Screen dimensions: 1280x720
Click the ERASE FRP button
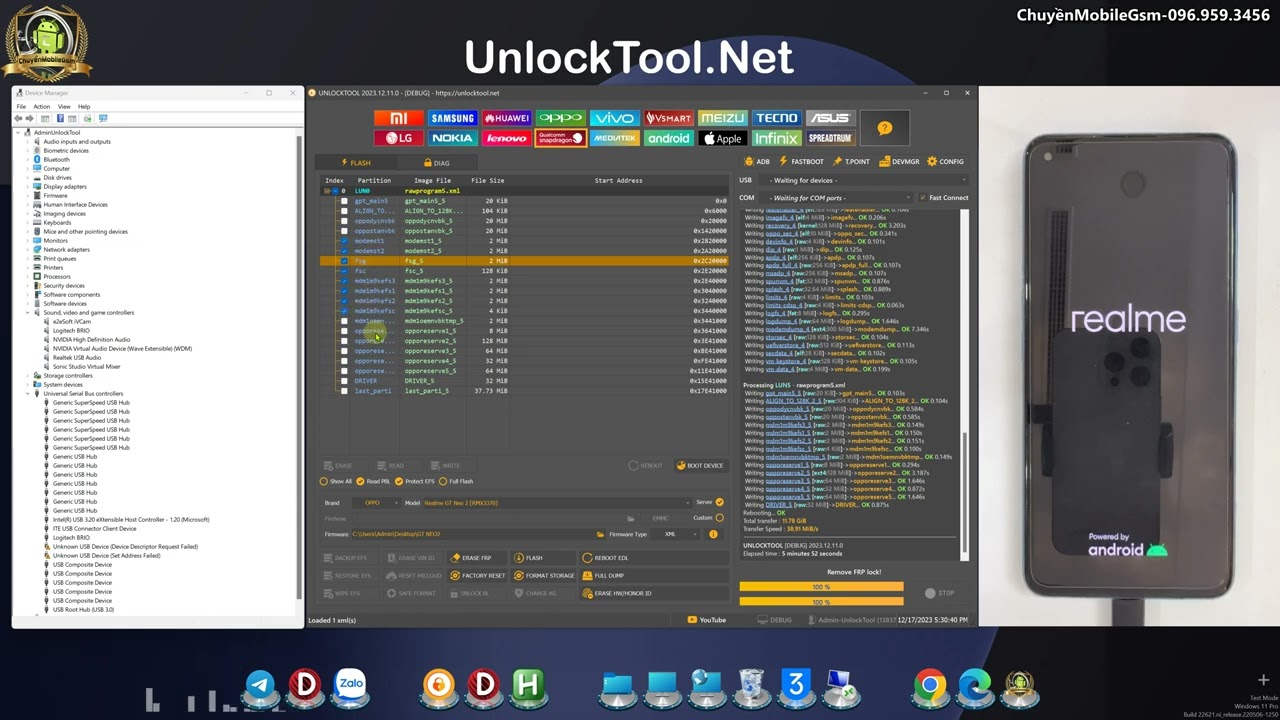[477, 558]
